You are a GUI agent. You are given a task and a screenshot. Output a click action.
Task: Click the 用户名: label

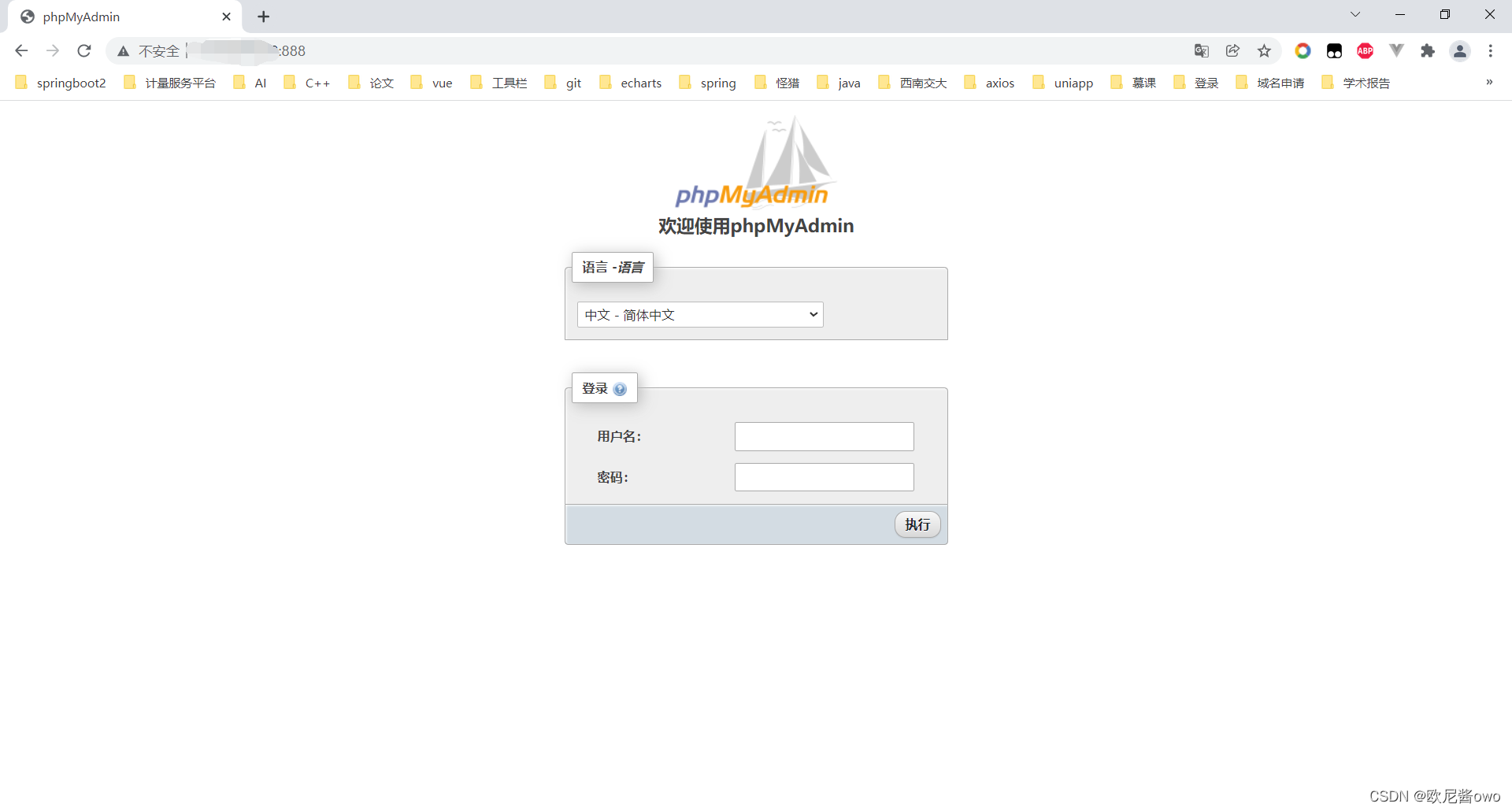pyautogui.click(x=619, y=436)
